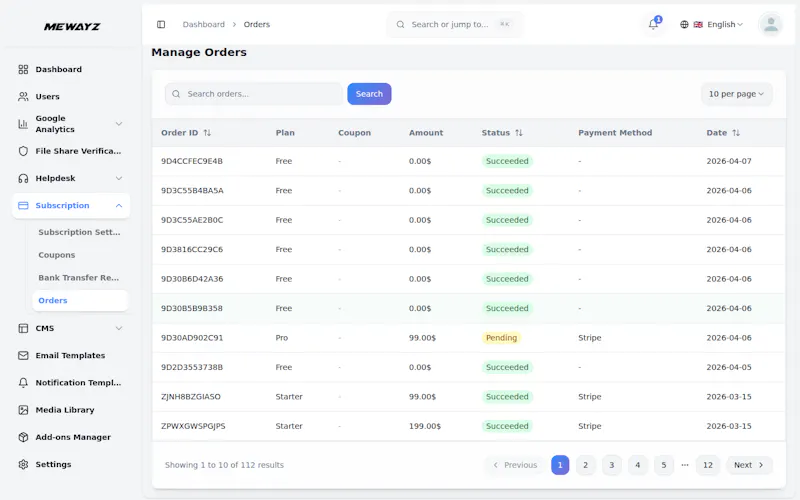Focus the Search orders input field

254,94
